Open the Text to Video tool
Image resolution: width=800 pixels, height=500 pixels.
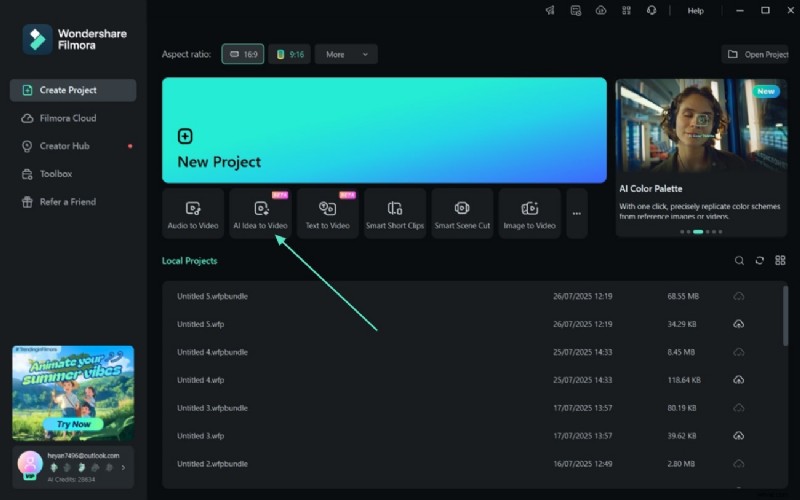[327, 213]
